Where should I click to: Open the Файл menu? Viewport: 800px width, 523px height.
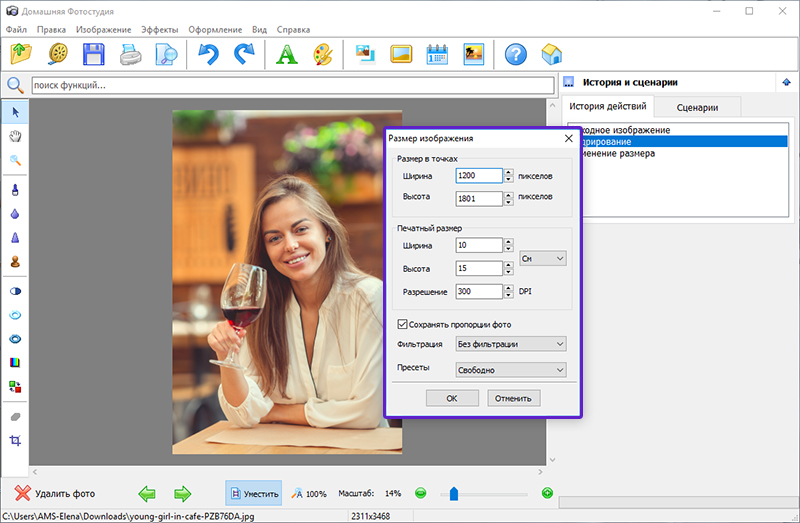(x=16, y=30)
